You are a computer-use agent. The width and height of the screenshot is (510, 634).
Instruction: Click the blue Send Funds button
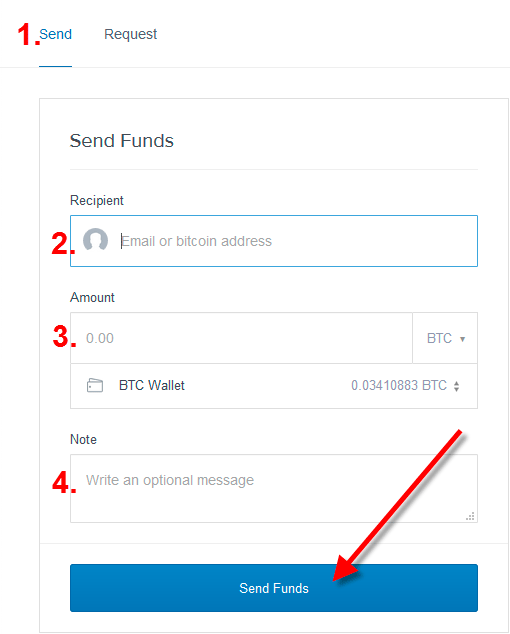click(274, 588)
